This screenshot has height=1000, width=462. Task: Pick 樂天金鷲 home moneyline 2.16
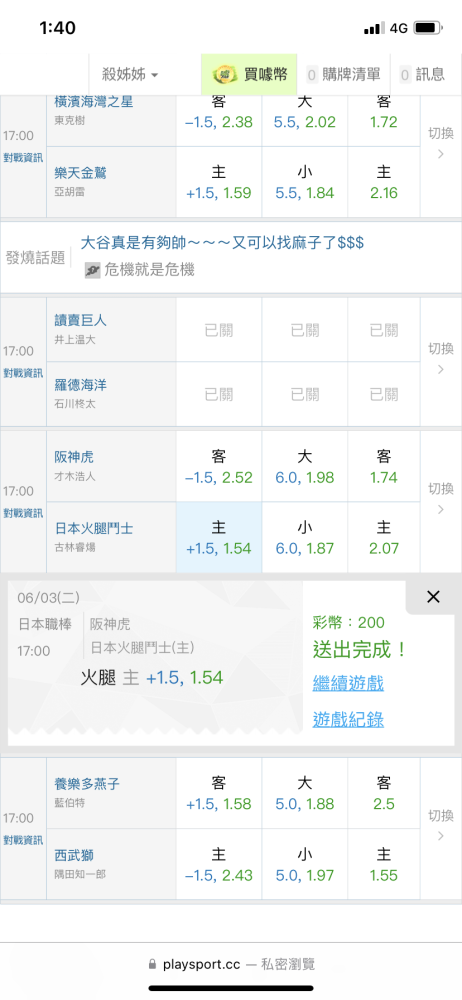pyautogui.click(x=384, y=182)
